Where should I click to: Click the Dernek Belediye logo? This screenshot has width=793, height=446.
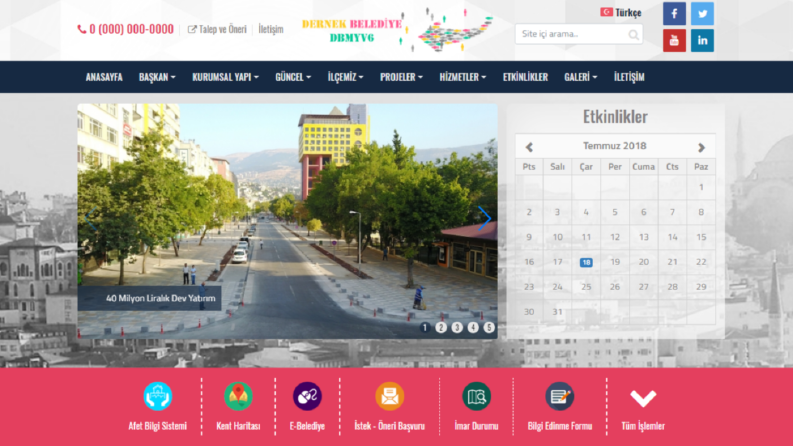pos(397,29)
